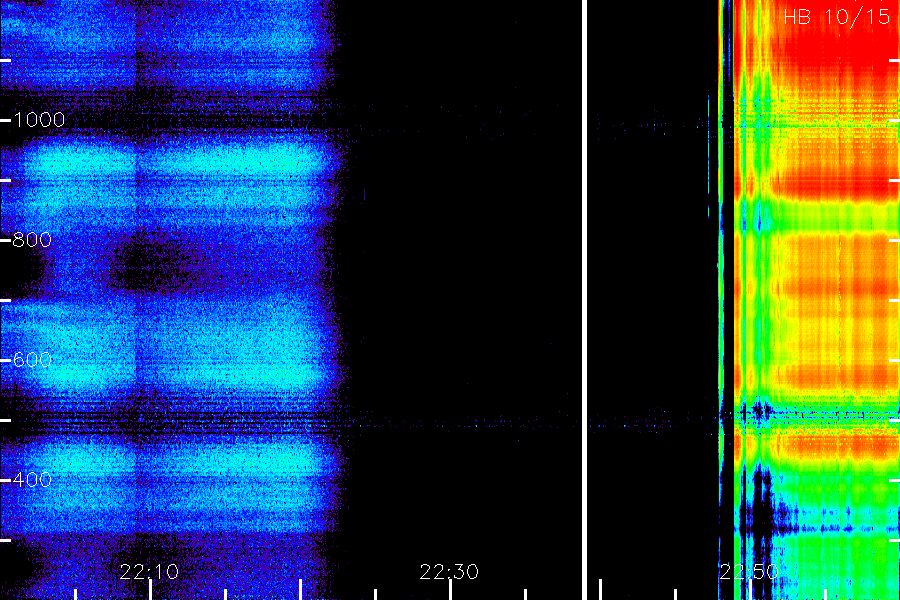Click the 22:50 time axis label
Image resolution: width=900 pixels, height=600 pixels.
point(749,572)
